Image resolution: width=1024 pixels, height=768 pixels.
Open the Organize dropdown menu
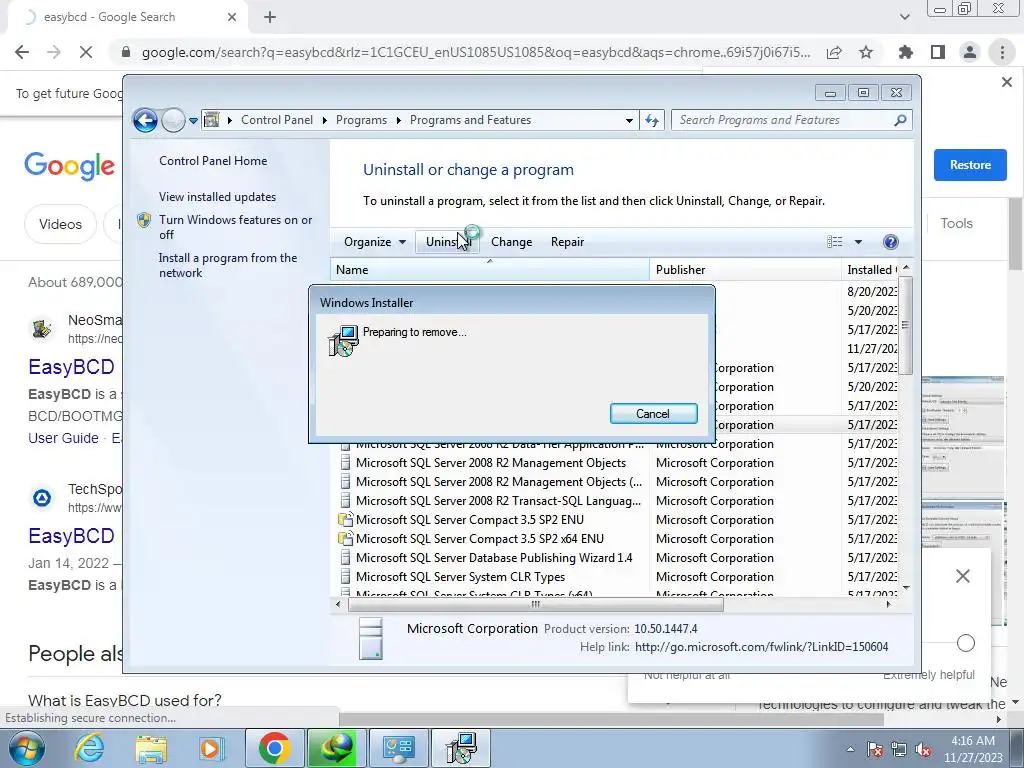pyautogui.click(x=374, y=242)
